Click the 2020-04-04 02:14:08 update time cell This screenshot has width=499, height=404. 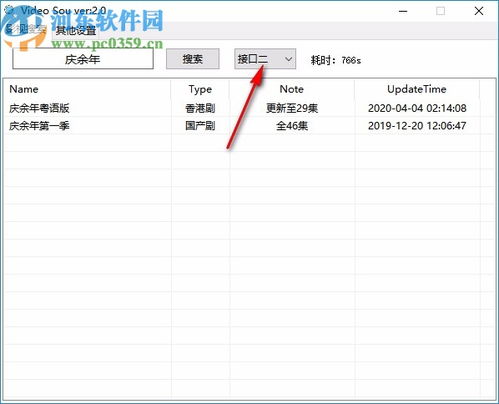pos(417,108)
